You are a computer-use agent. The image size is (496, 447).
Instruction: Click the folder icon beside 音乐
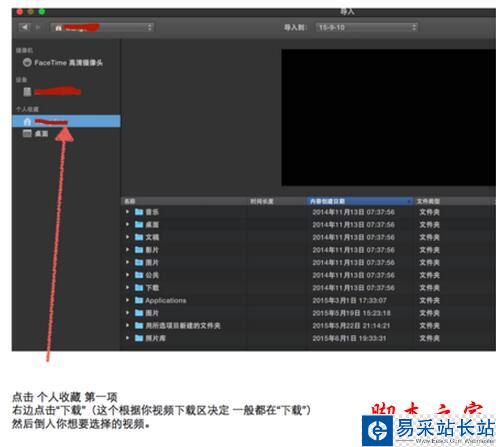pos(139,212)
